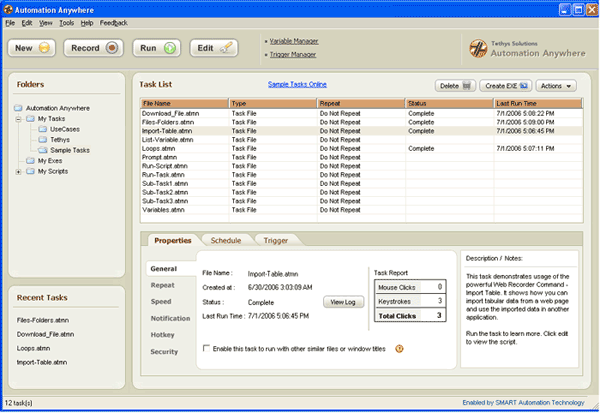Viewport: 600px width, 413px height.
Task: Click the trash icon on Delete button
Action: (x=468, y=86)
